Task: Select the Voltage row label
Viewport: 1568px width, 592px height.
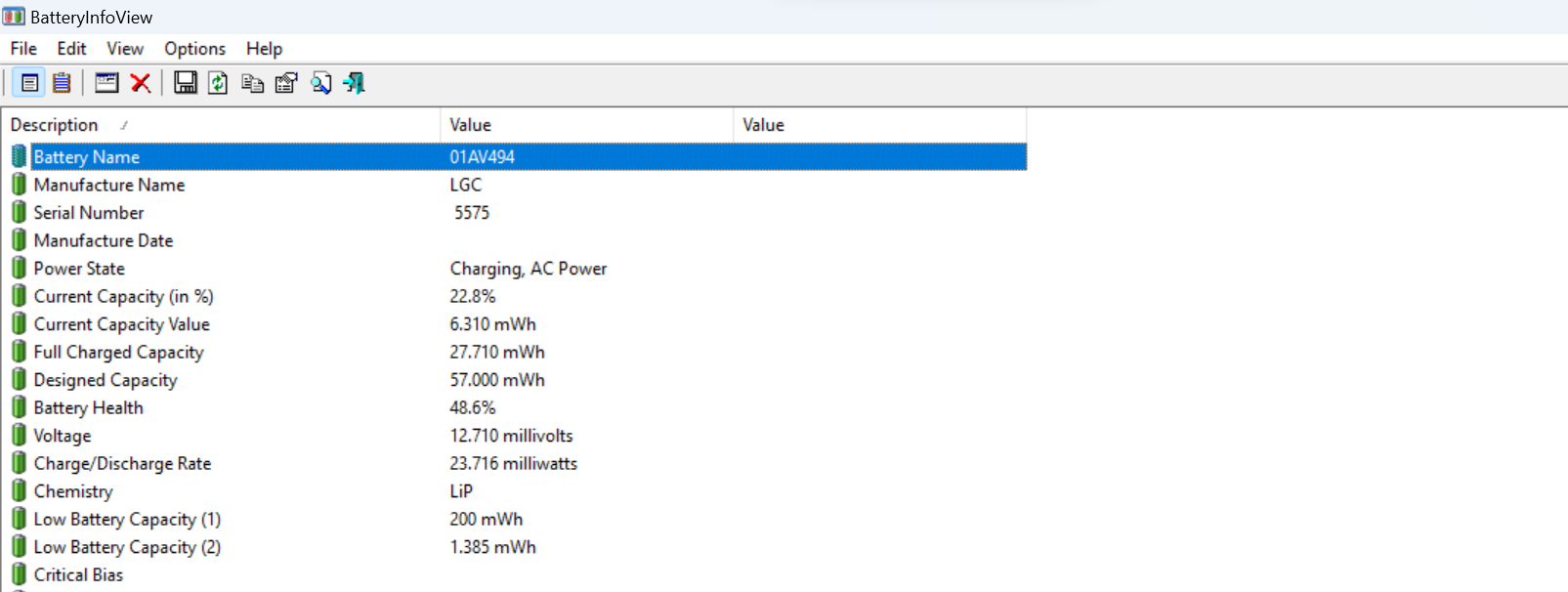Action: 63,436
